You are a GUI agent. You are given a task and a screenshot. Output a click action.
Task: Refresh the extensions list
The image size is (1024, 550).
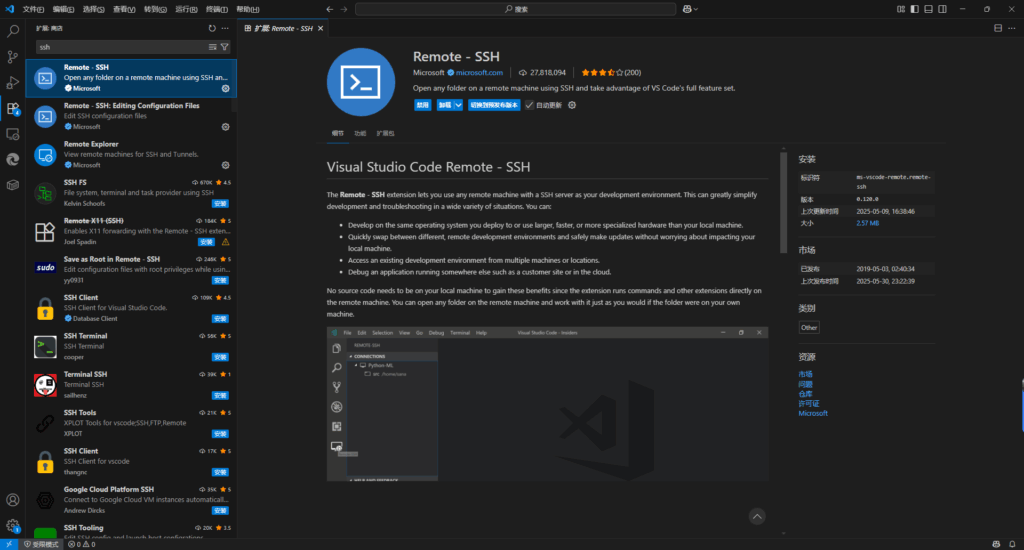tap(212, 28)
